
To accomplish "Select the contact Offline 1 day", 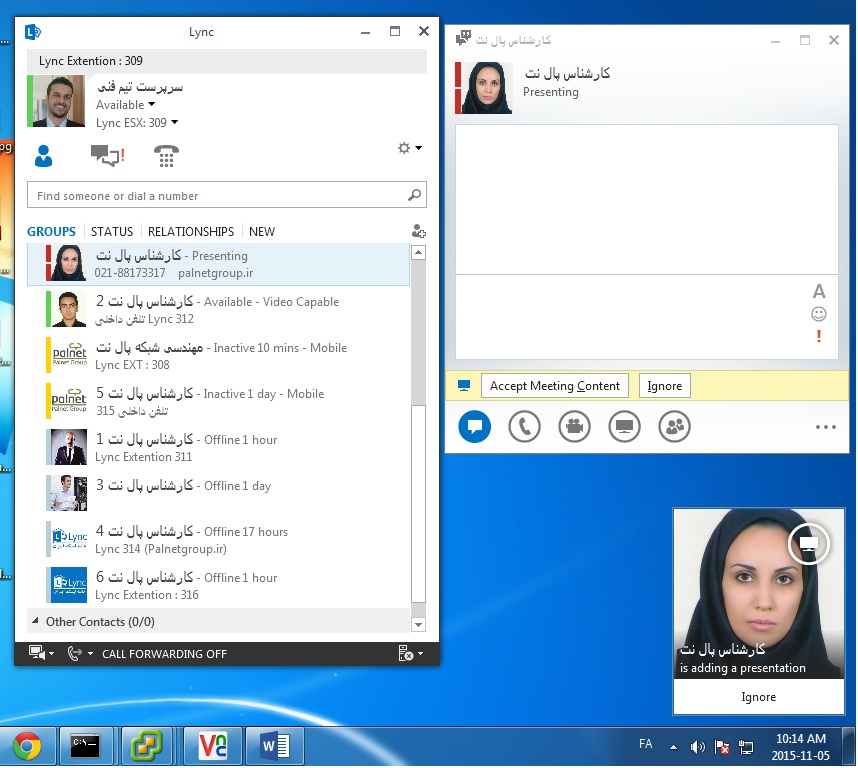I will 218,493.
